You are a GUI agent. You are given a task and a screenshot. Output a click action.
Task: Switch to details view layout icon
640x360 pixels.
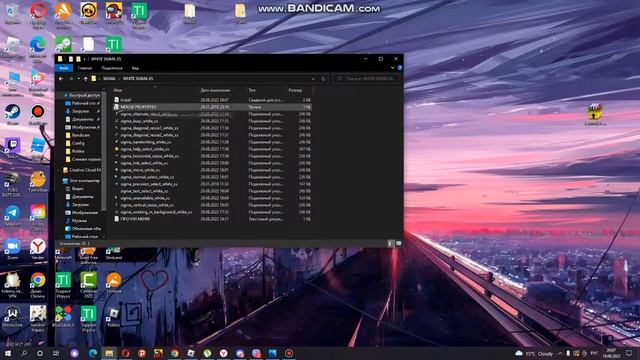[390, 243]
